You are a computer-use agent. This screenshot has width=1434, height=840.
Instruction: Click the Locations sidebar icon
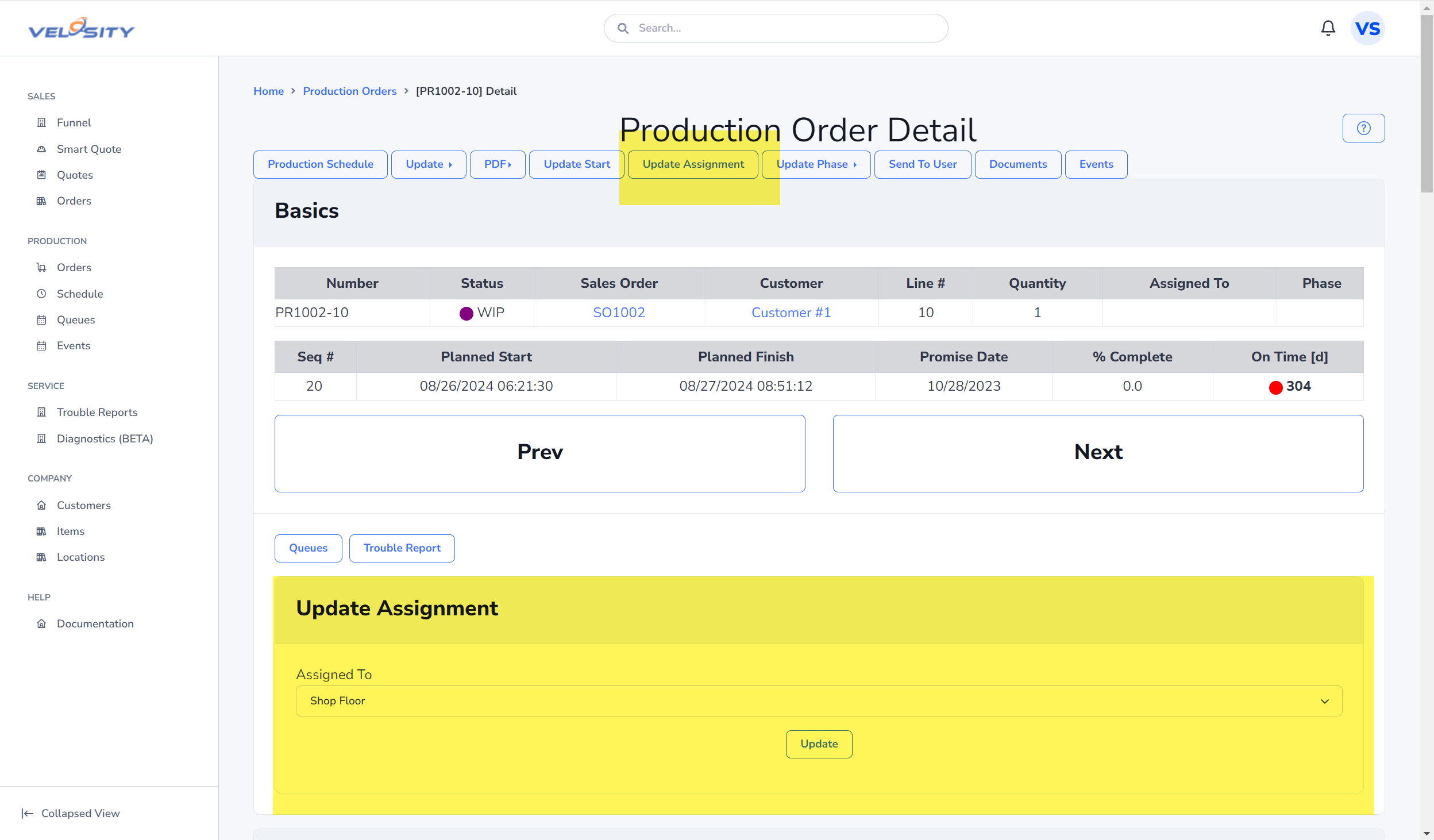tap(41, 557)
